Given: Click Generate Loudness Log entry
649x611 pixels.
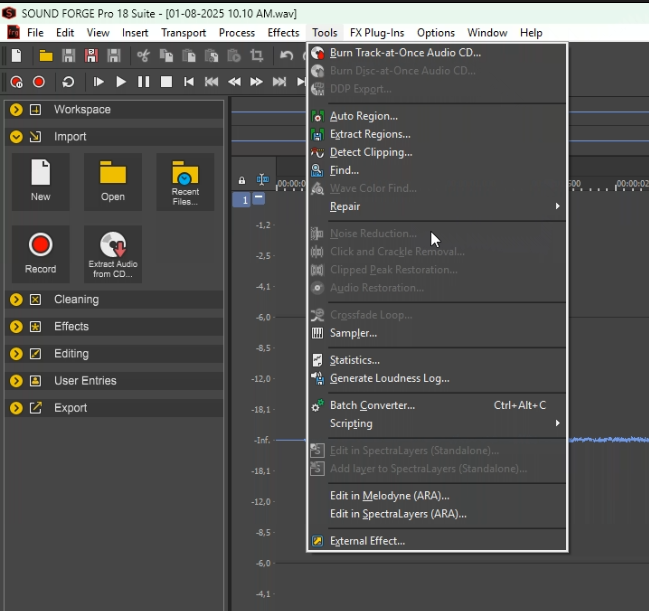Looking at the screenshot, I should [389, 378].
